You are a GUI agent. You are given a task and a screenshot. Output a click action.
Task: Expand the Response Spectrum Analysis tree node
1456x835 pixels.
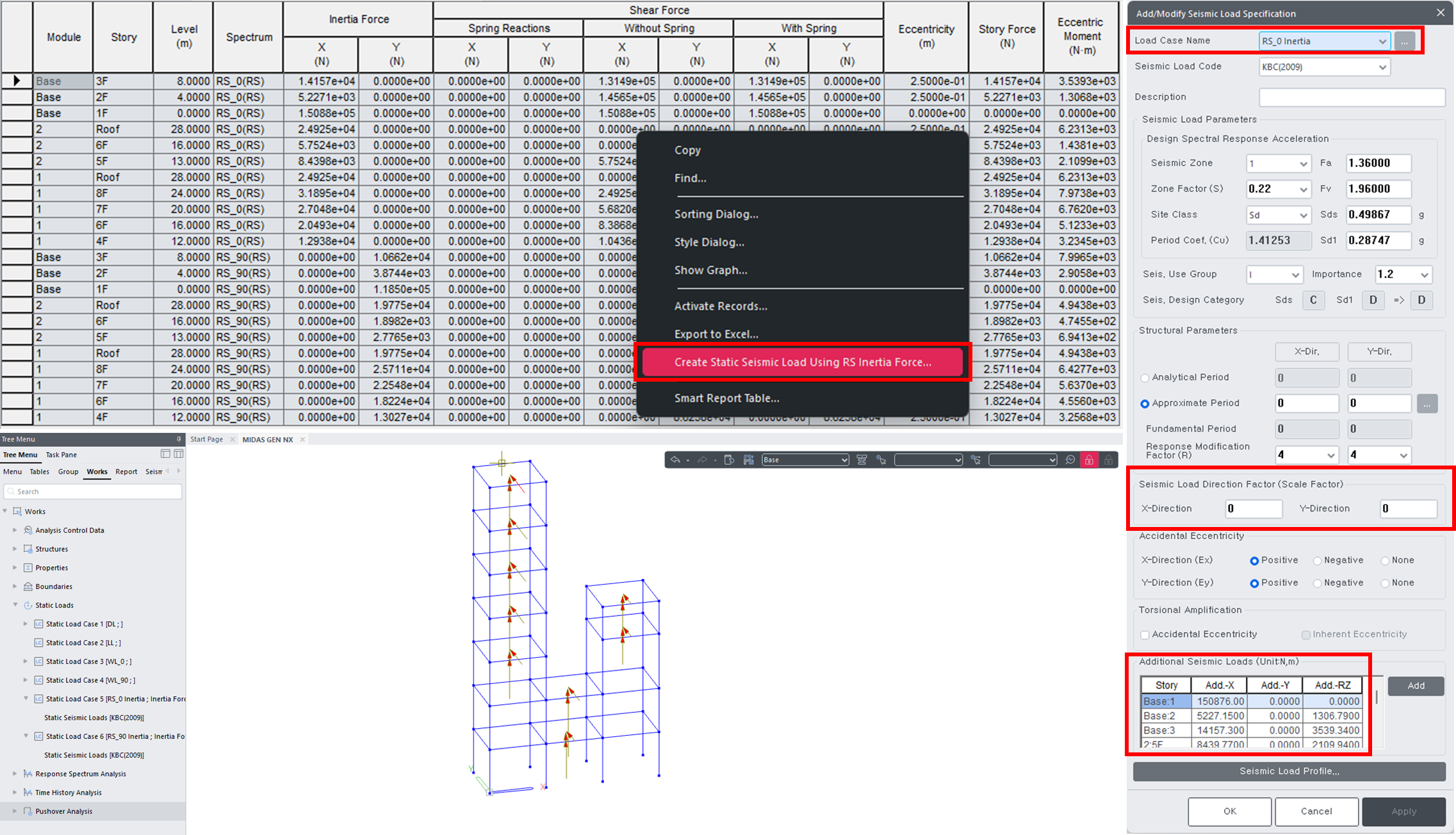(15, 774)
